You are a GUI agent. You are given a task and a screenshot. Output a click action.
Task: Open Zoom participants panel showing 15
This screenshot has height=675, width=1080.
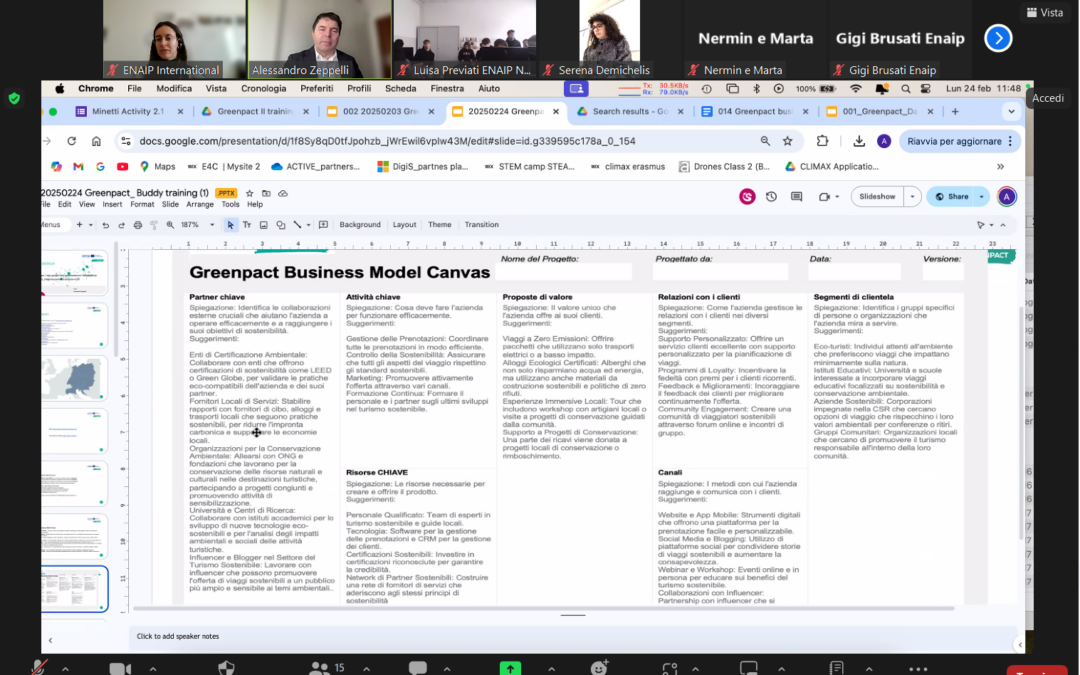coord(326,667)
